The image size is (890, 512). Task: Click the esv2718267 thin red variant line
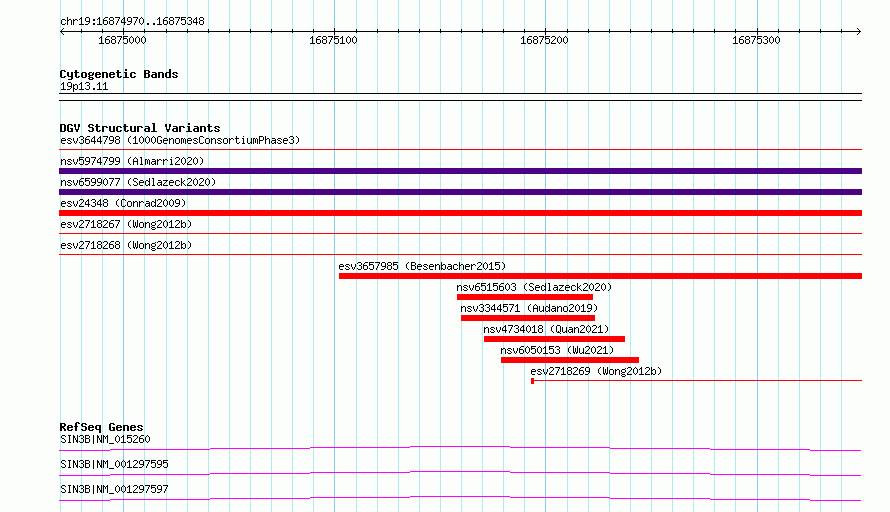coord(460,233)
